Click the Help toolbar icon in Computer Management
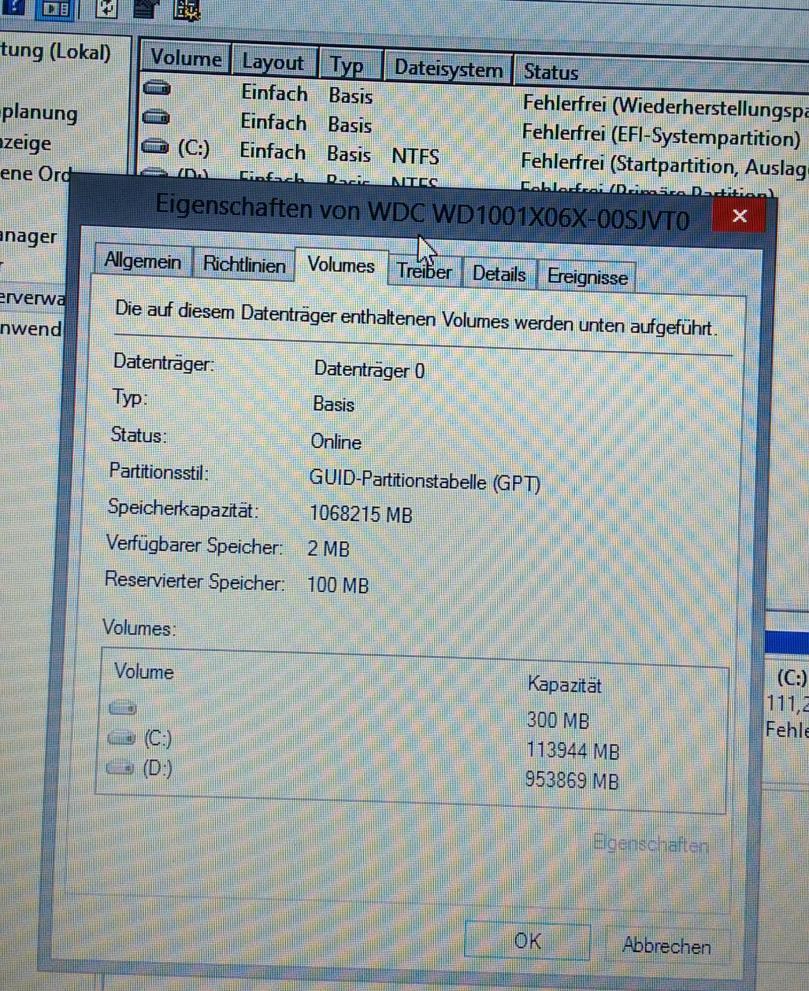This screenshot has width=809, height=991. point(13,6)
